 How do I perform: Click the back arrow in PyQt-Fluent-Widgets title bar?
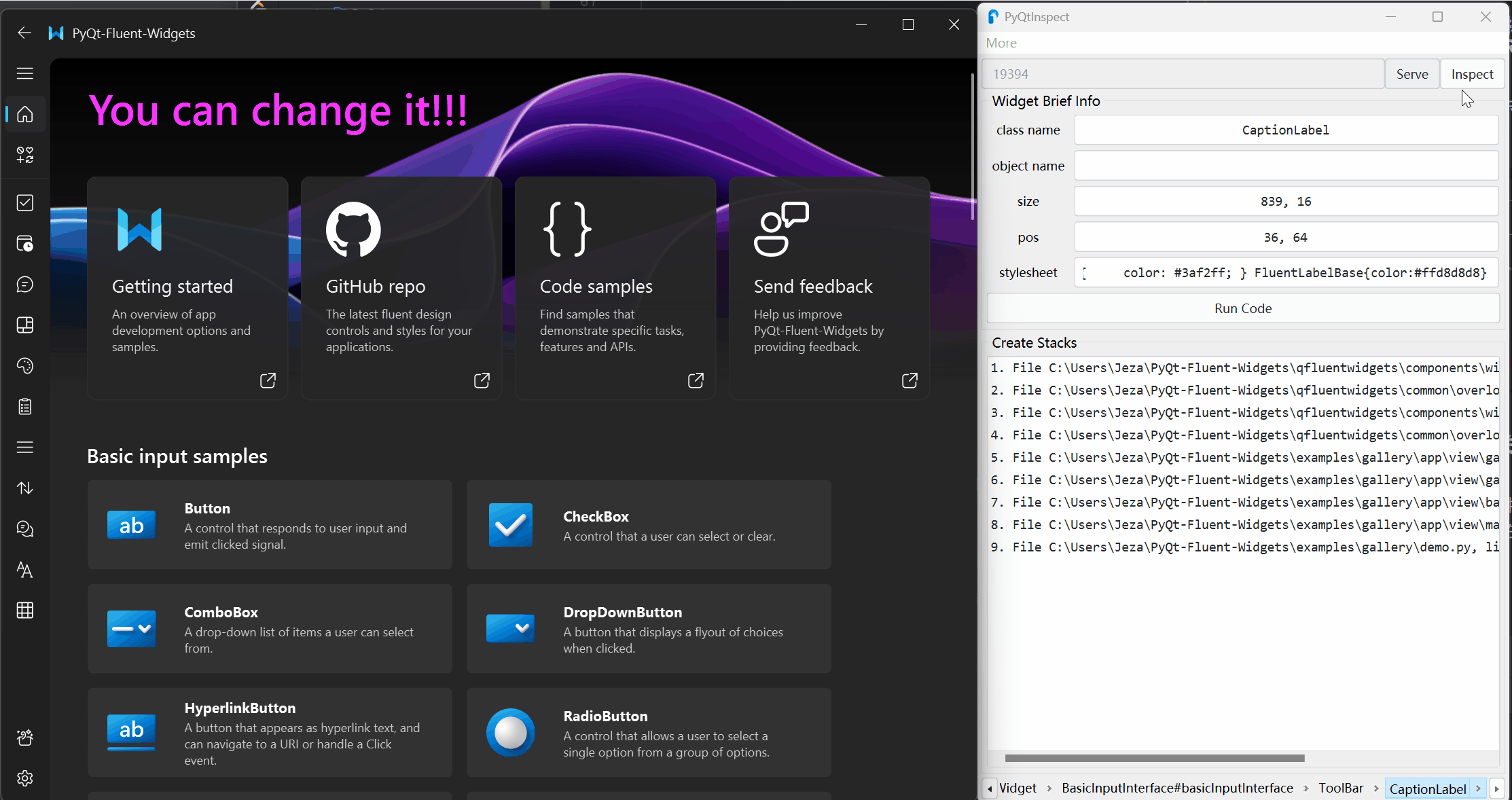coord(24,33)
